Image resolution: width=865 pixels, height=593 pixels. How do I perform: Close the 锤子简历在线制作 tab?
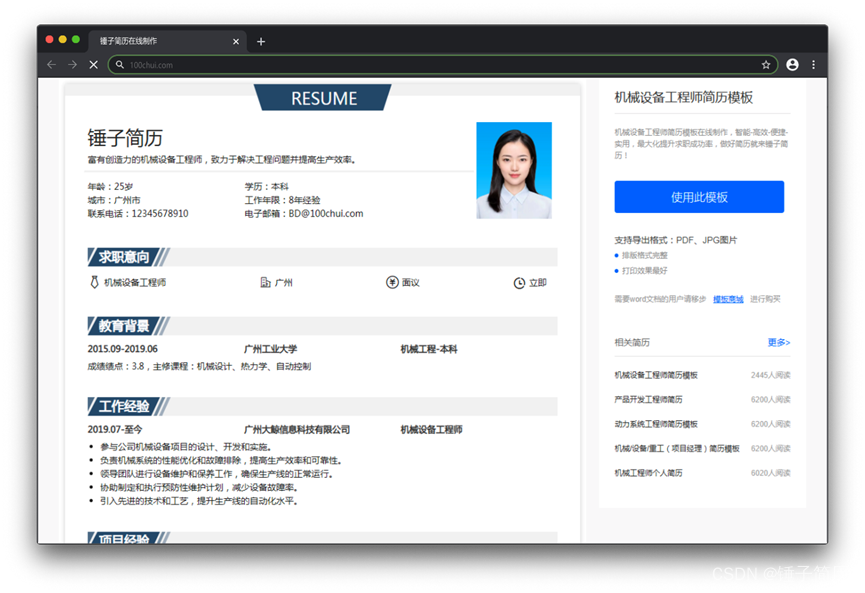coord(236,41)
